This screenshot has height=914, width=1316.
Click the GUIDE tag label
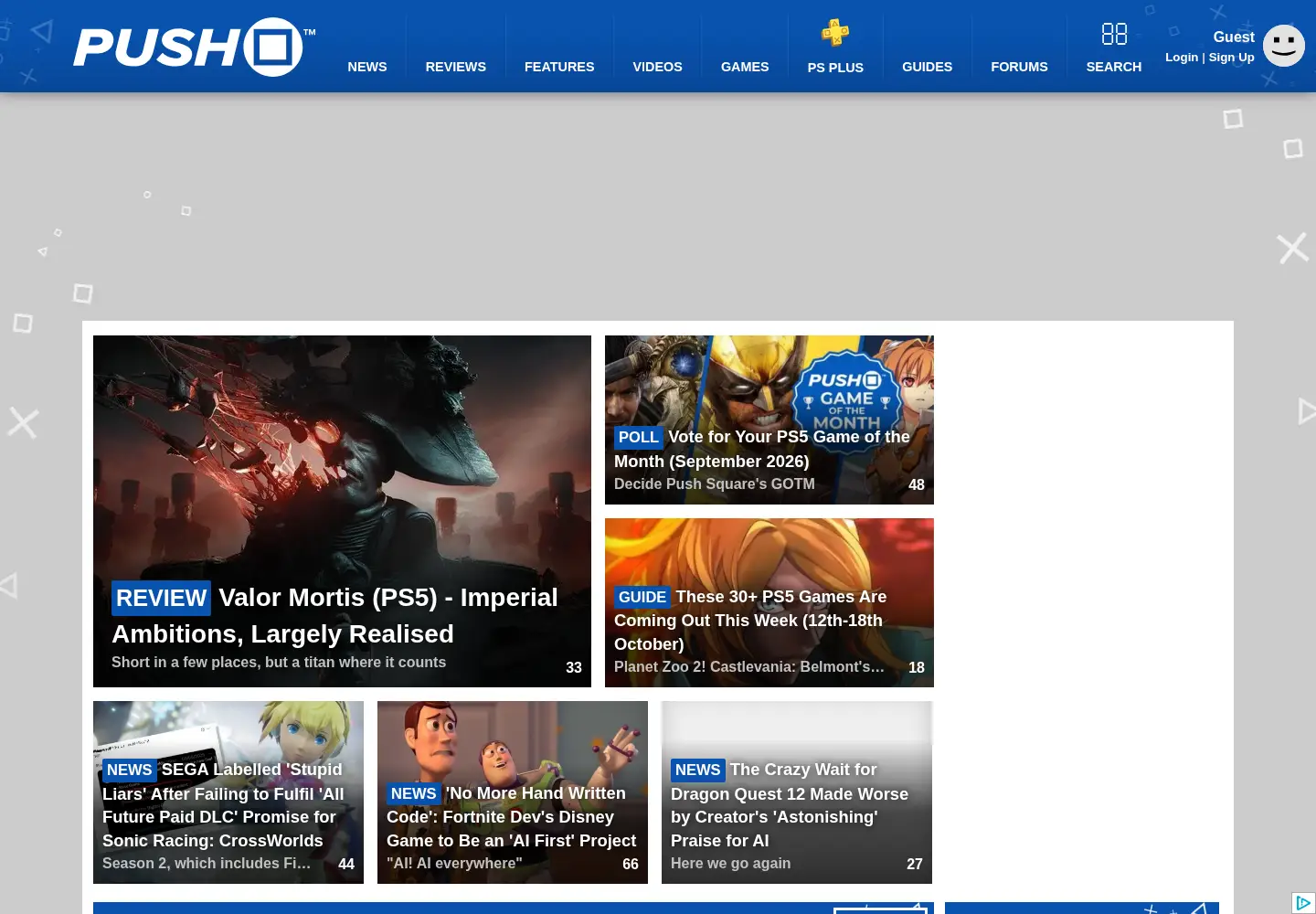(x=642, y=597)
